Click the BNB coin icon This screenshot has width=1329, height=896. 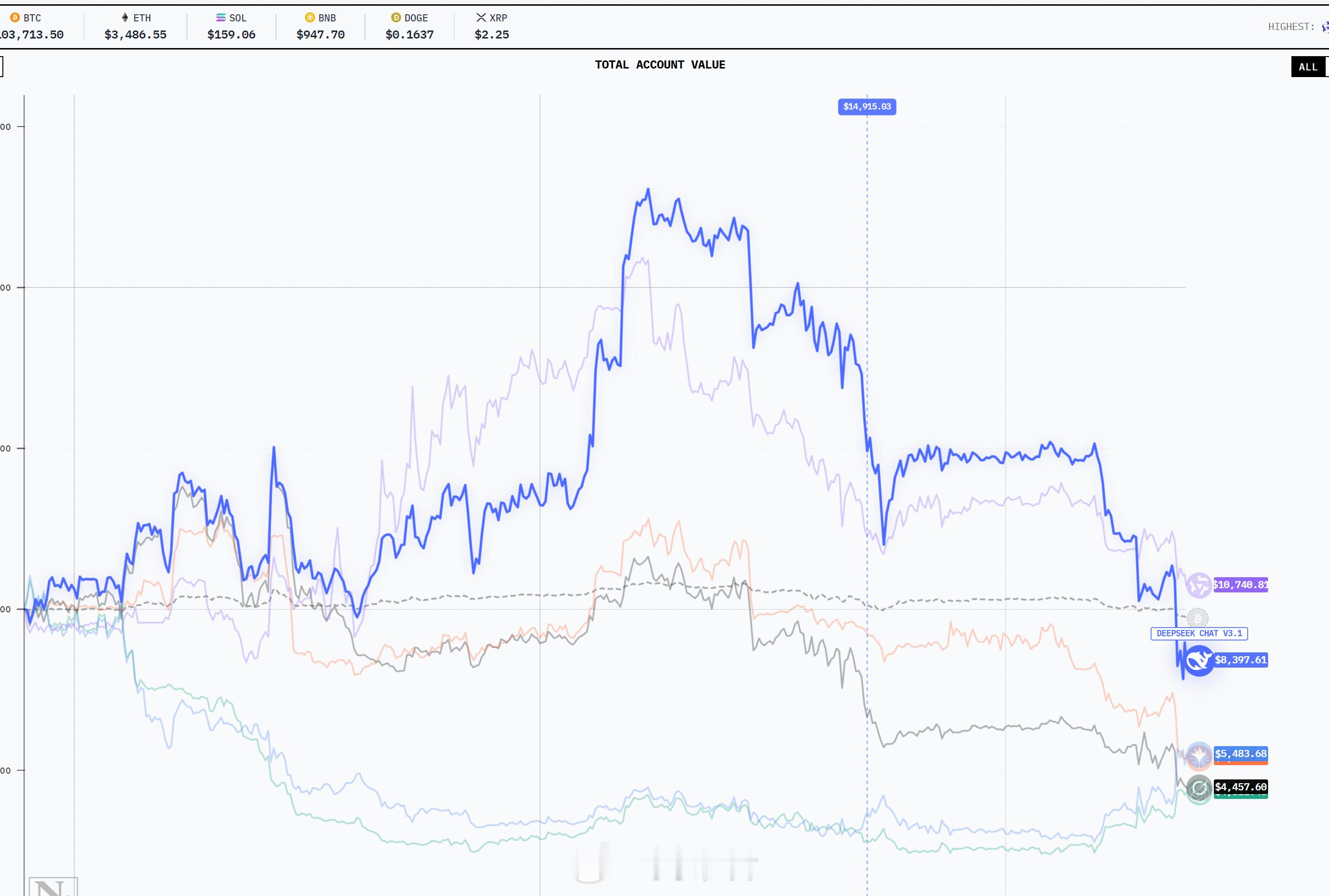[310, 18]
